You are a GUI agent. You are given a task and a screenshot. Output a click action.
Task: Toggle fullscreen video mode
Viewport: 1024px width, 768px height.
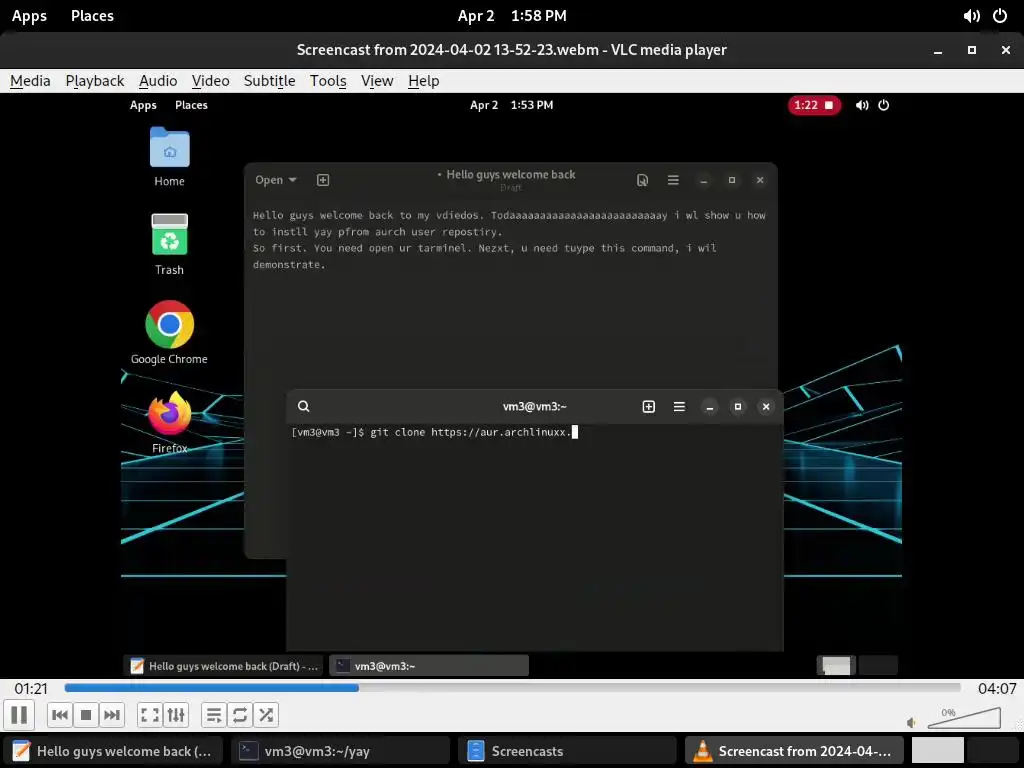pos(150,715)
